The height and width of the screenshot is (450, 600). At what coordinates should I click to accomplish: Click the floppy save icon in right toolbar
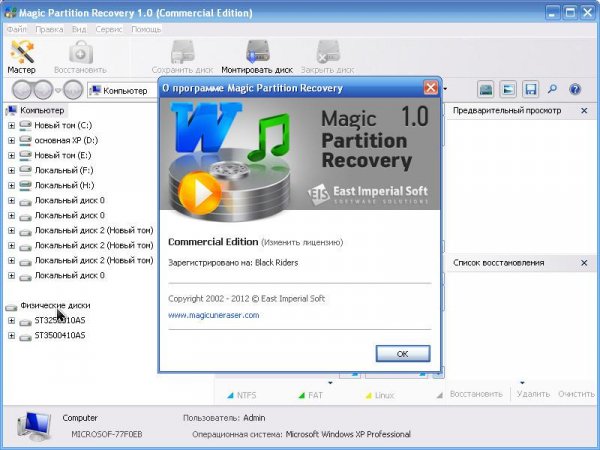530,90
